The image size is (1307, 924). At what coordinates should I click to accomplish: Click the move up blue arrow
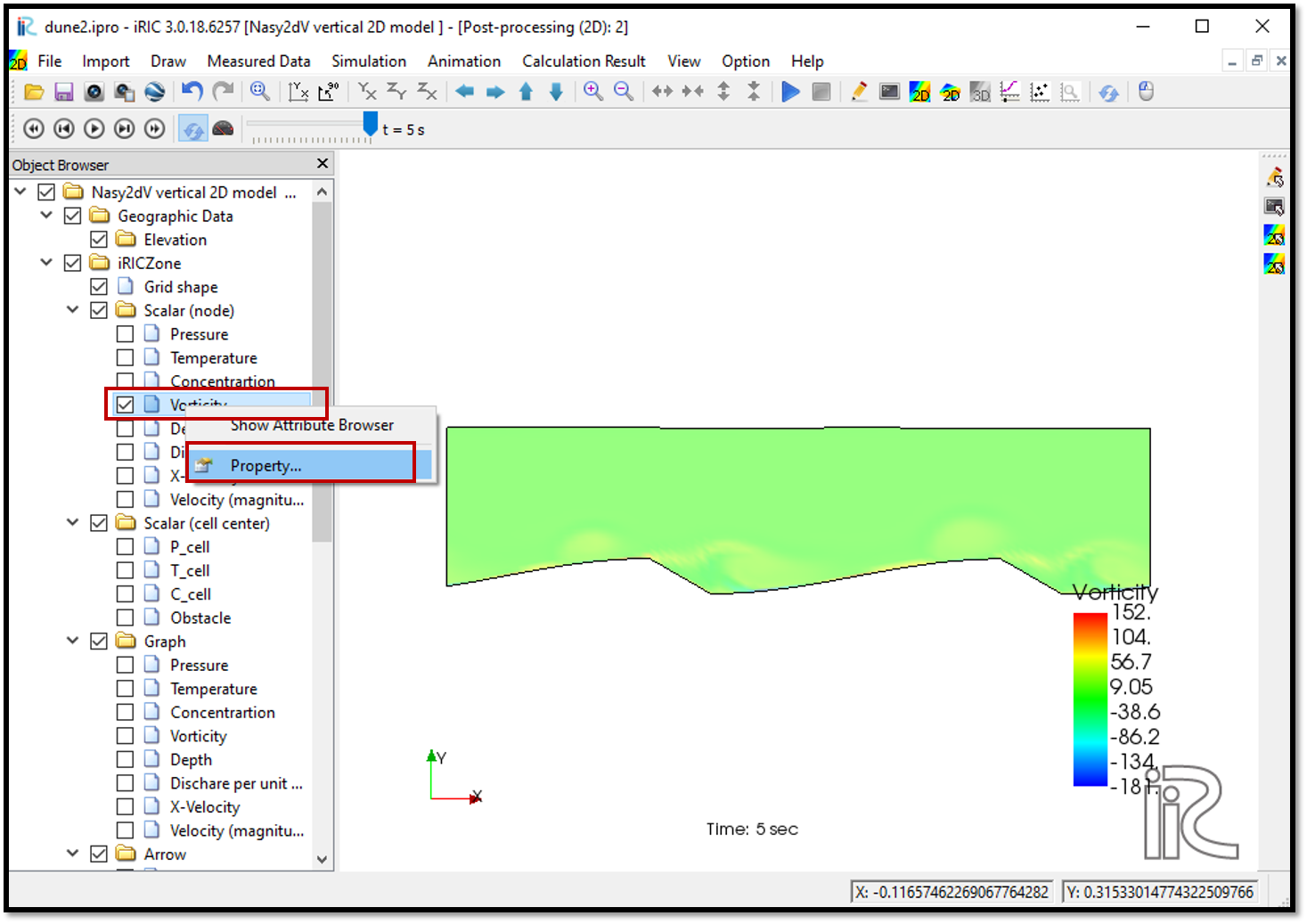(526, 92)
